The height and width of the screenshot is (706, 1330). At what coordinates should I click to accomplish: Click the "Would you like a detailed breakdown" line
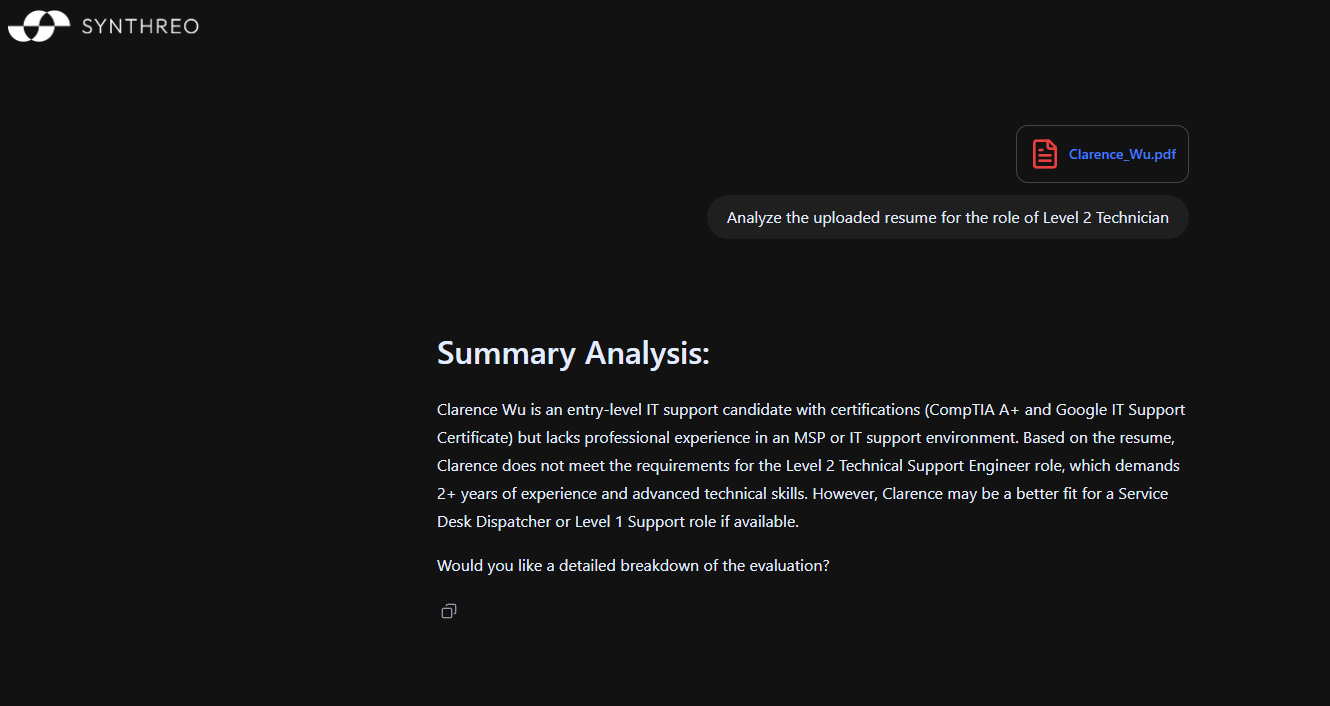pos(633,565)
